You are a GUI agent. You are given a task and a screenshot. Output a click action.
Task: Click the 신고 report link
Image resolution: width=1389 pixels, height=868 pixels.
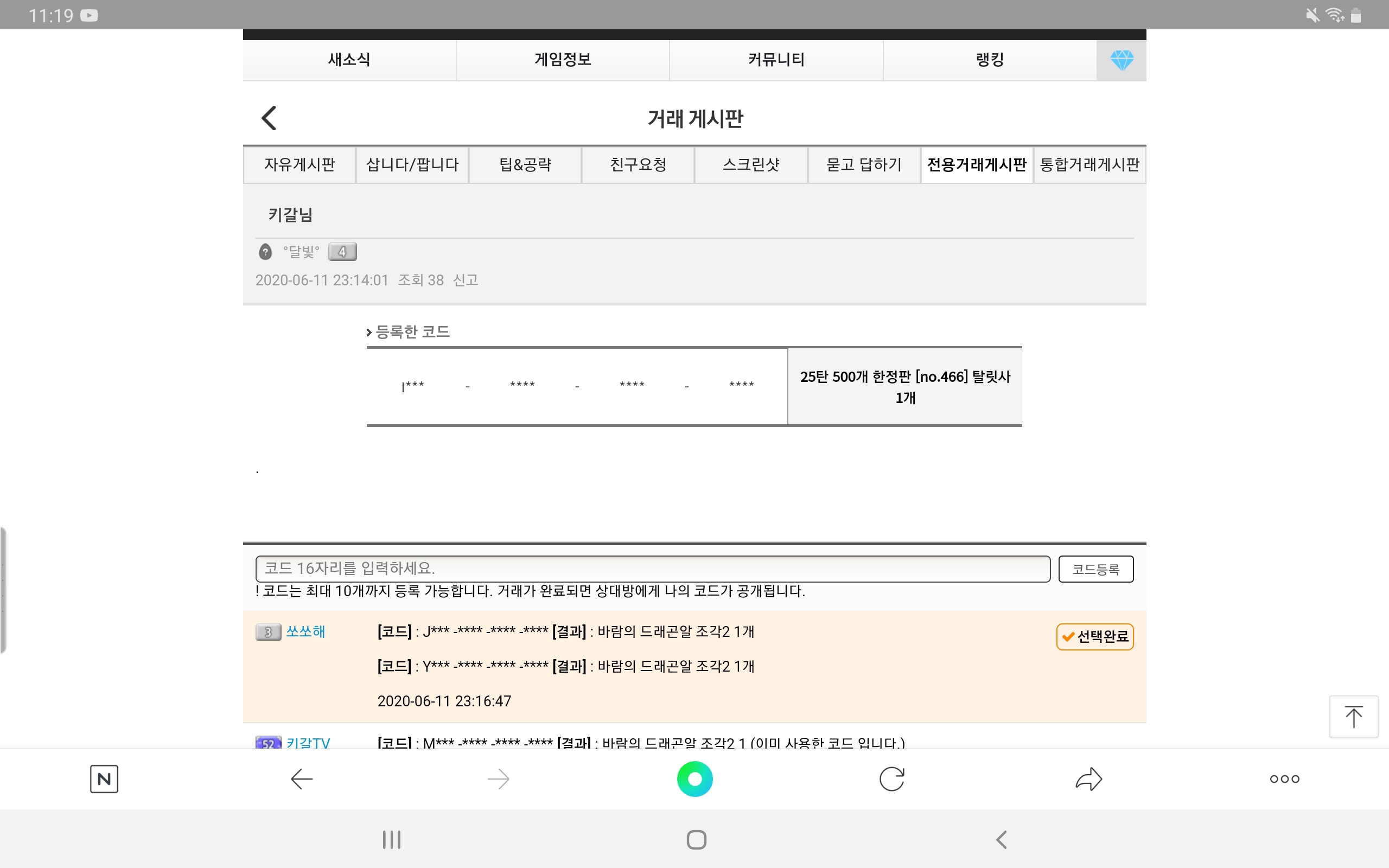click(466, 280)
